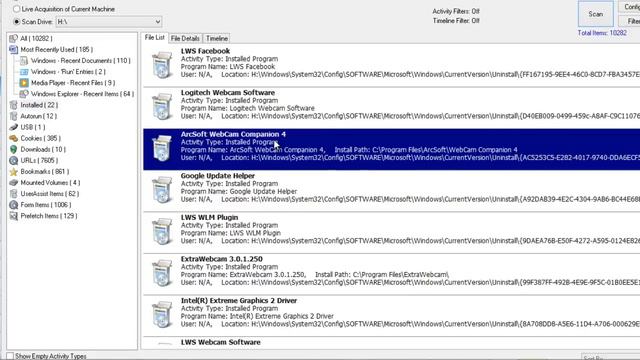This screenshot has width=640, height=360.
Task: Click 'Intel(R) Extreme Graphics 2 Driver' title
Action: pyautogui.click(x=239, y=301)
